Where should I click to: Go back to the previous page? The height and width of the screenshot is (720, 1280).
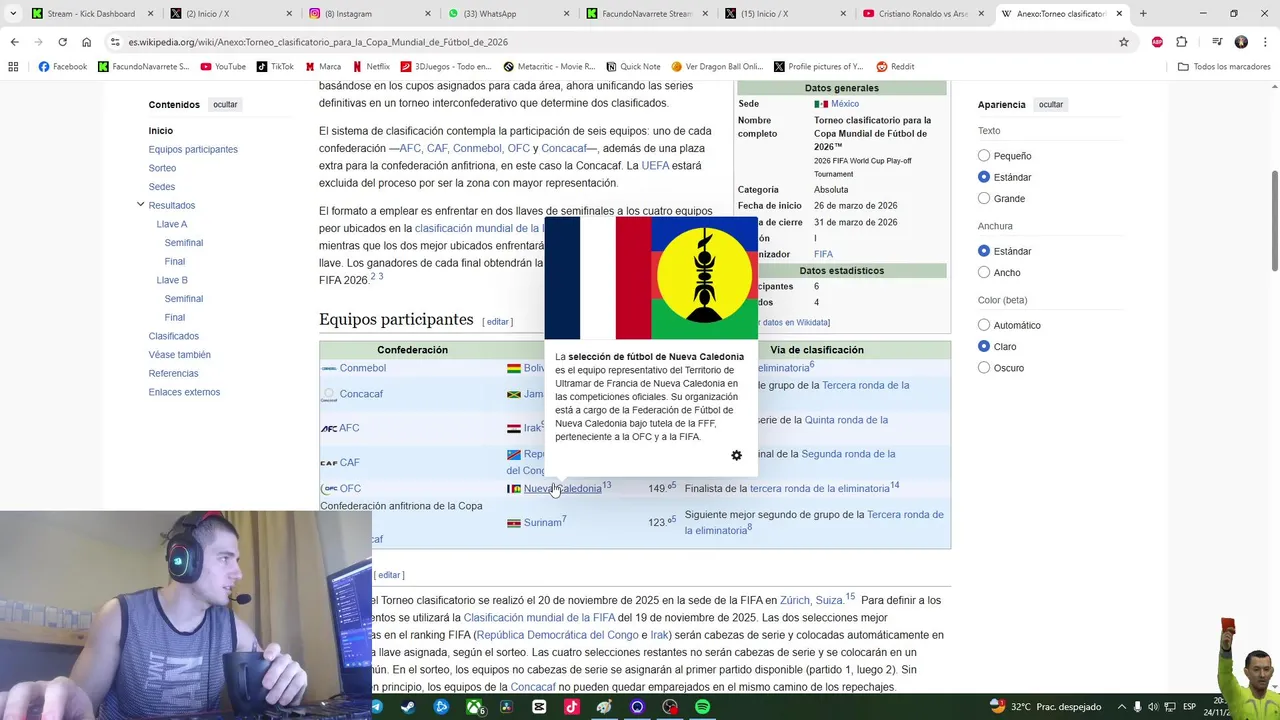point(14,42)
